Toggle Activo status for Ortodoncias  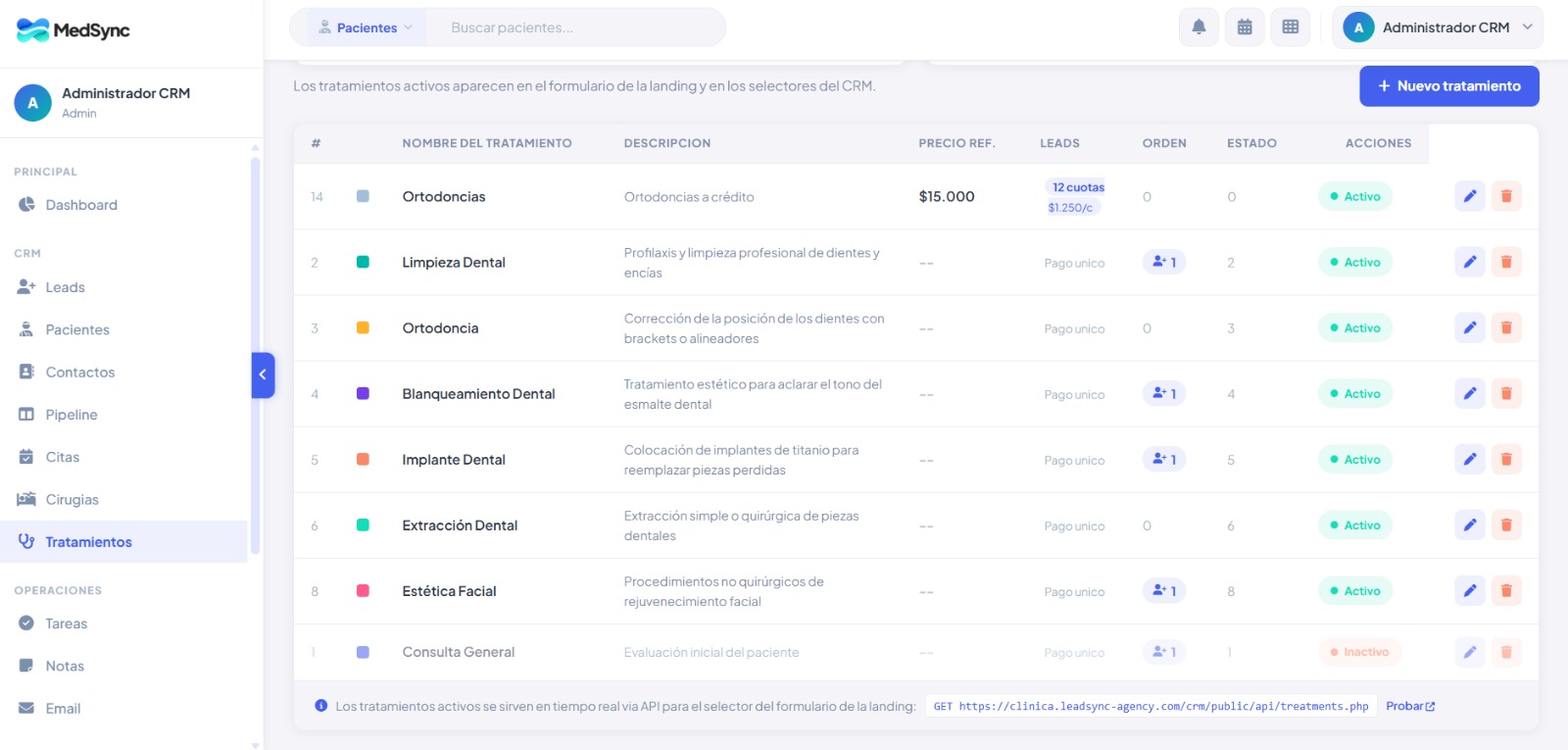click(1355, 196)
